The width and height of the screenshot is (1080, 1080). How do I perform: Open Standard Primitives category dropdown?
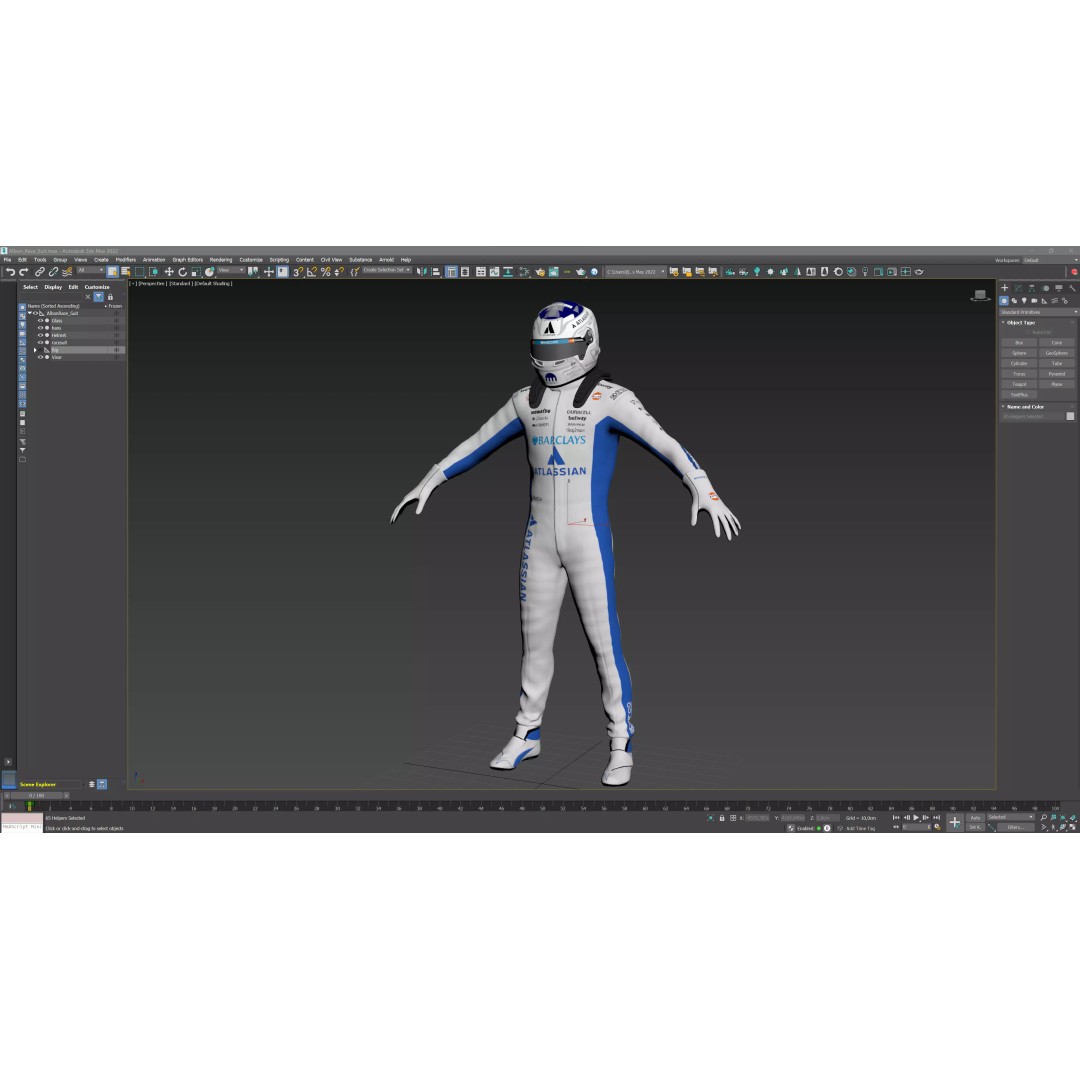(x=1039, y=312)
